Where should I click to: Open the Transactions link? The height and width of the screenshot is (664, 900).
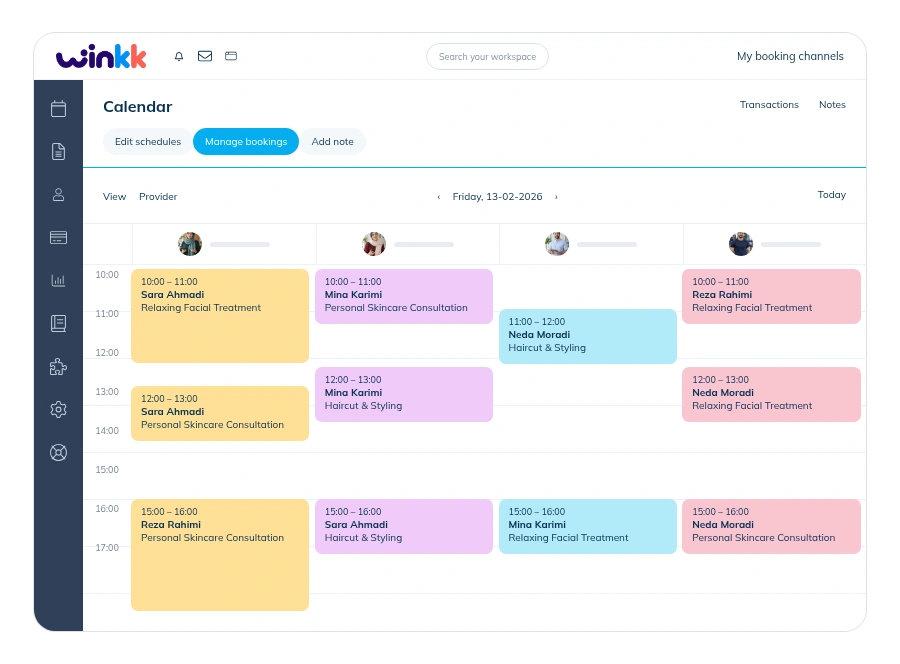click(769, 104)
